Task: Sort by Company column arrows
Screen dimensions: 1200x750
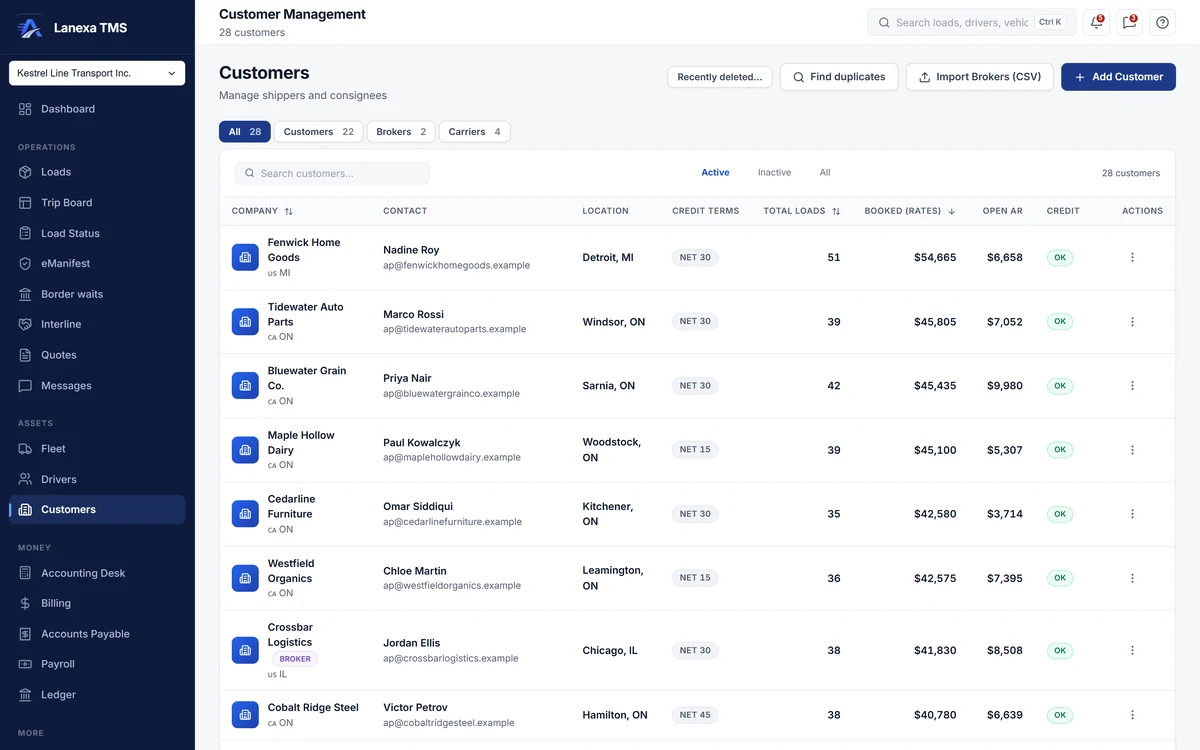Action: coord(289,211)
